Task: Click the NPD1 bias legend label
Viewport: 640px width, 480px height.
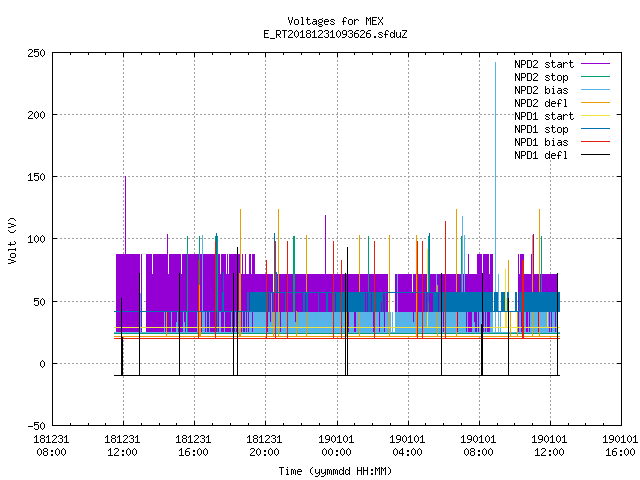Action: pyautogui.click(x=541, y=142)
